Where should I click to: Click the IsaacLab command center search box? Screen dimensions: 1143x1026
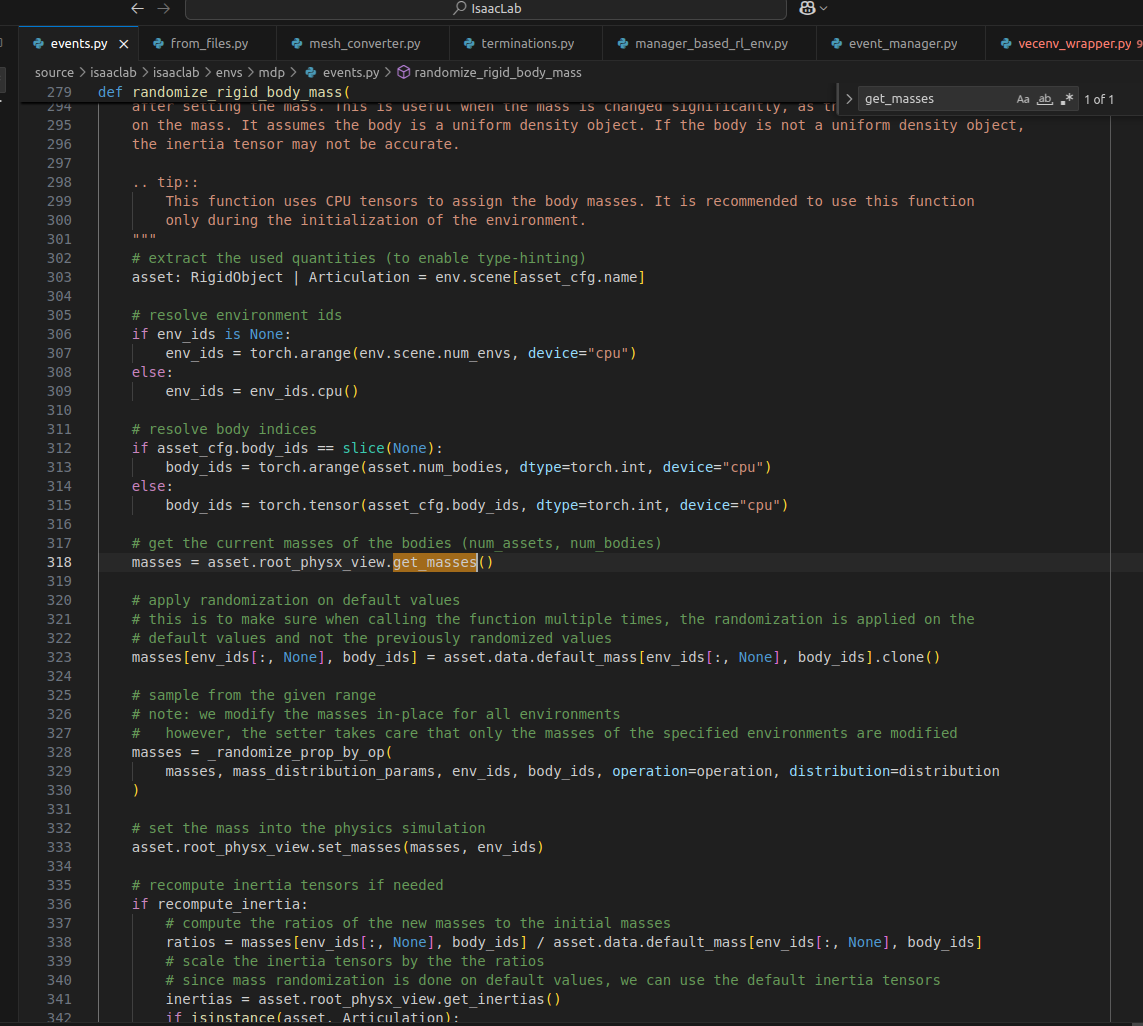485,9
